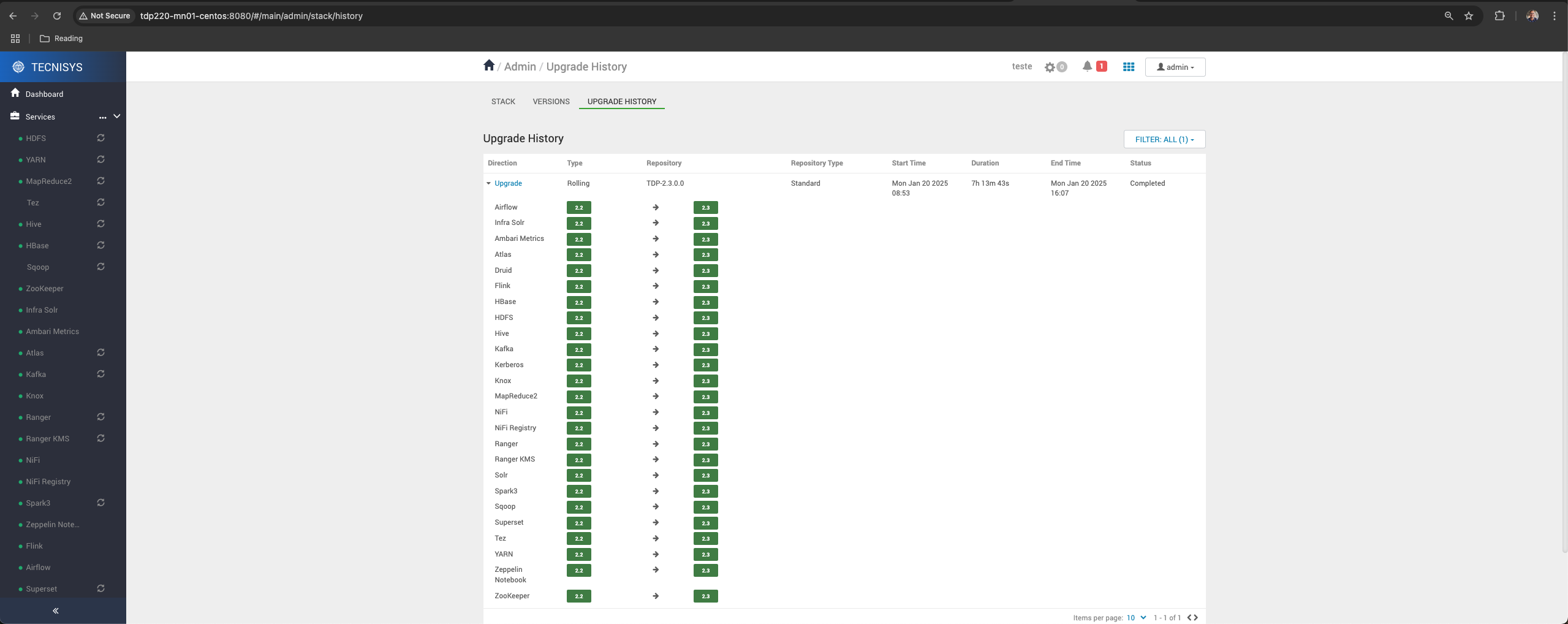The width and height of the screenshot is (1568, 624).
Task: Open Zeppelin Notebook service in sidebar
Action: pos(53,524)
